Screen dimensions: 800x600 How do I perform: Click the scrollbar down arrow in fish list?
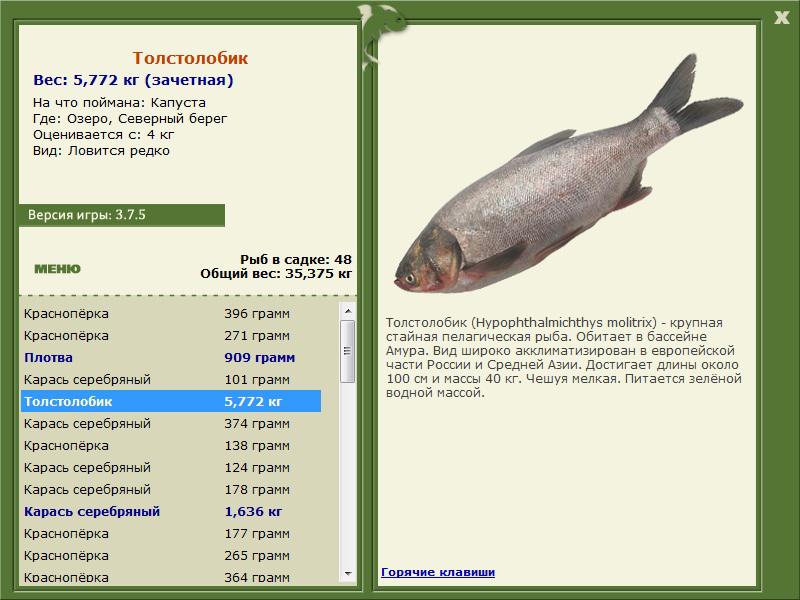pos(348,574)
